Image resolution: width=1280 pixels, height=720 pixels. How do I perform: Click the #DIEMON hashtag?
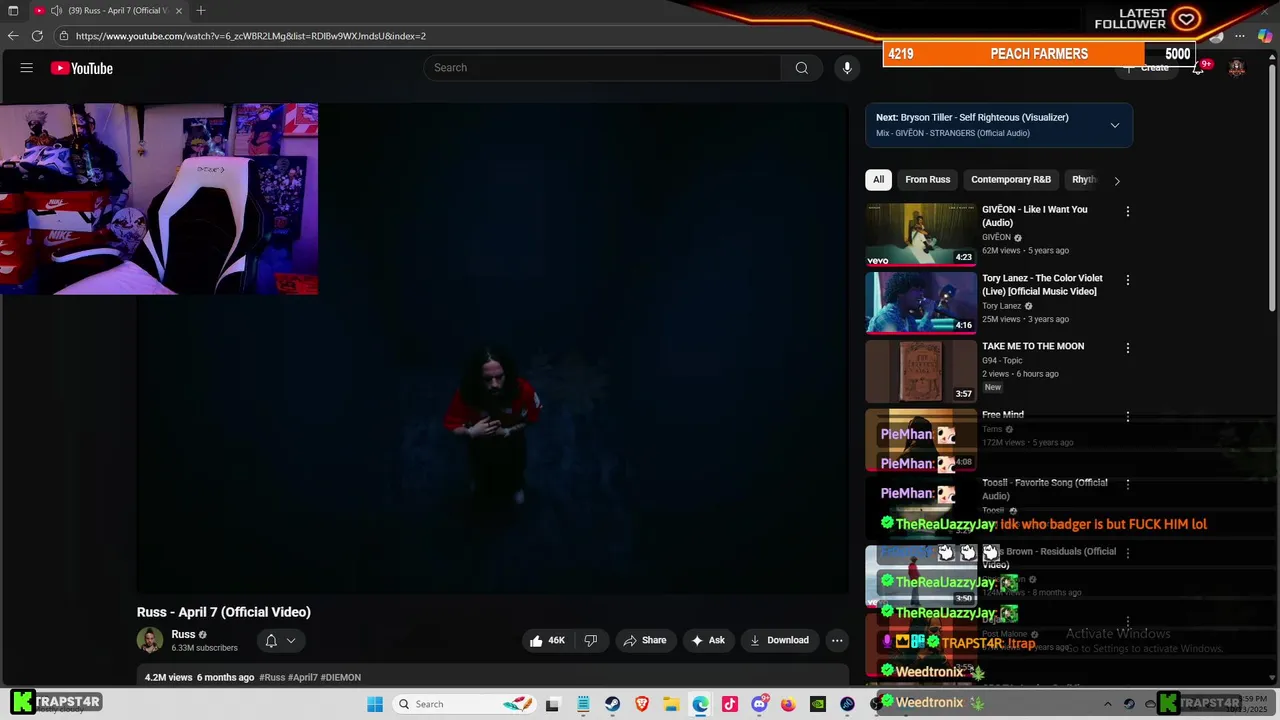[x=341, y=677]
